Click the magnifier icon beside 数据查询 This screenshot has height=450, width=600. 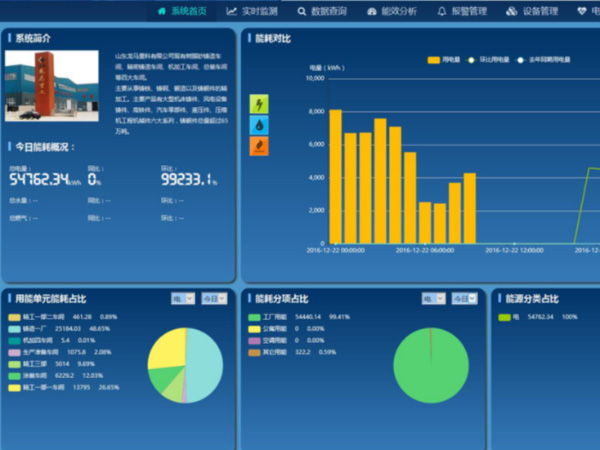pos(302,12)
